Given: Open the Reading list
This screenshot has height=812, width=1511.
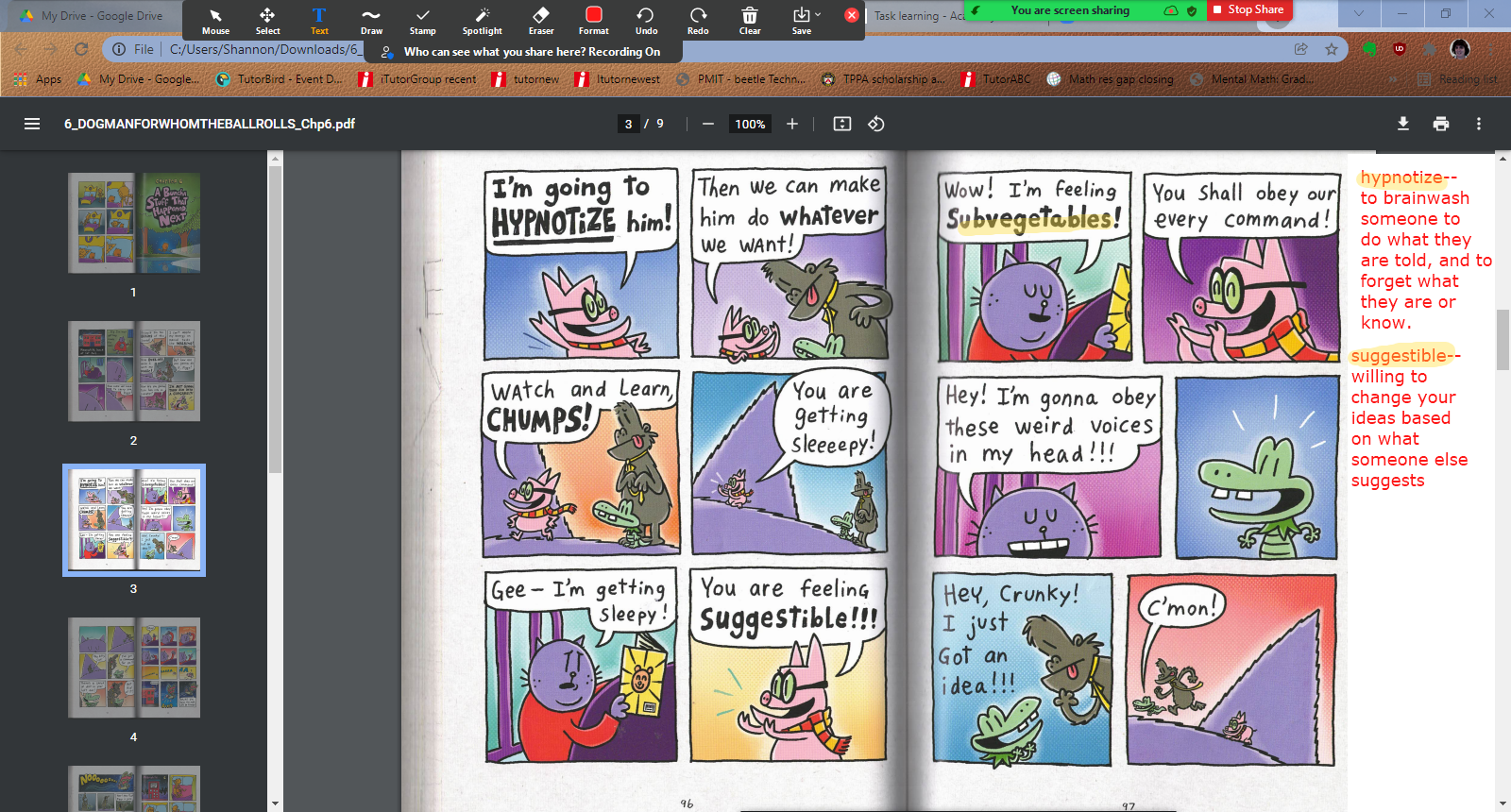Looking at the screenshot, I should 1457,79.
